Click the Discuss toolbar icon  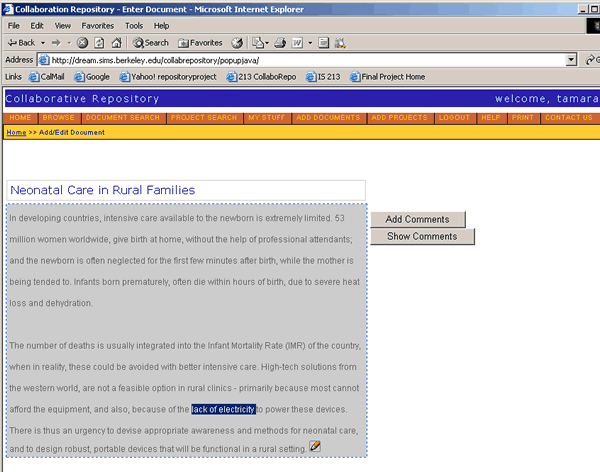(323, 43)
